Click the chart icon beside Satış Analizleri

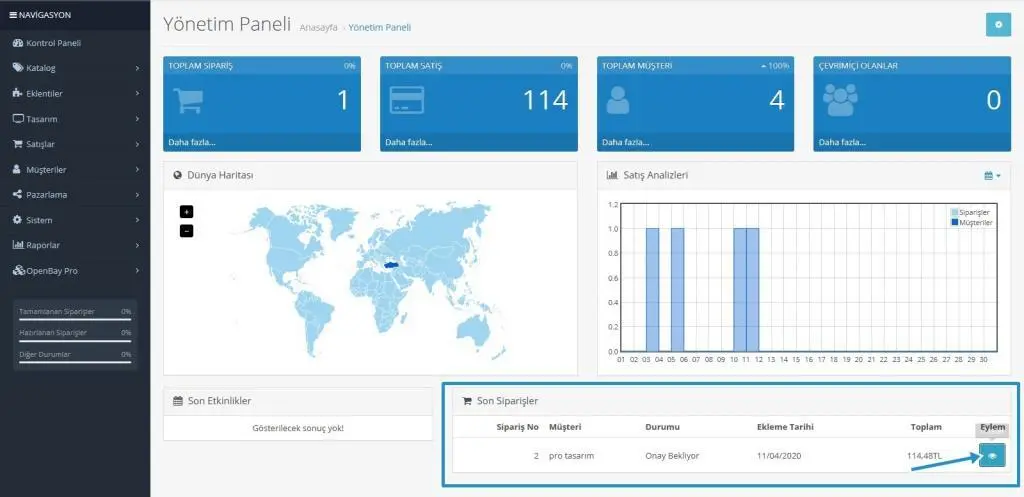point(613,175)
